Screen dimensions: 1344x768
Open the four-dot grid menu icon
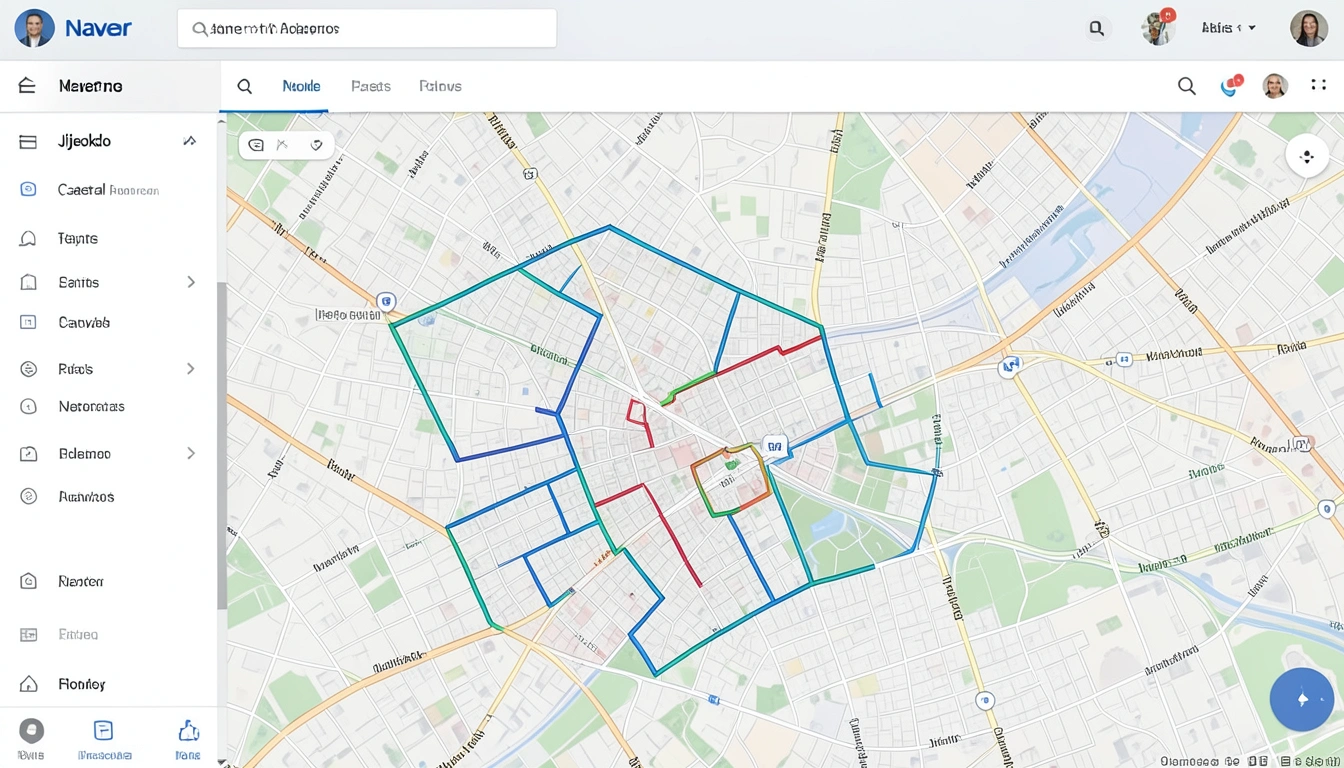tap(1319, 87)
